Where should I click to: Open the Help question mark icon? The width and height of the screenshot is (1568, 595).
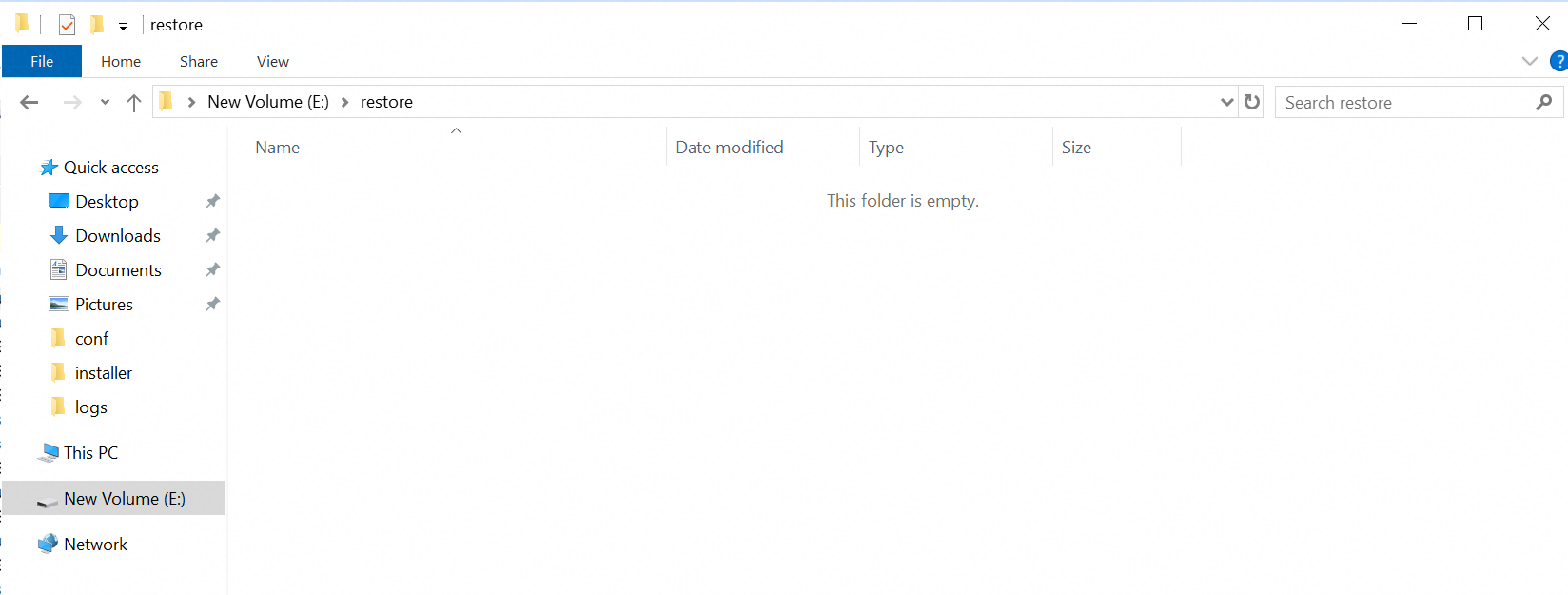[1558, 61]
